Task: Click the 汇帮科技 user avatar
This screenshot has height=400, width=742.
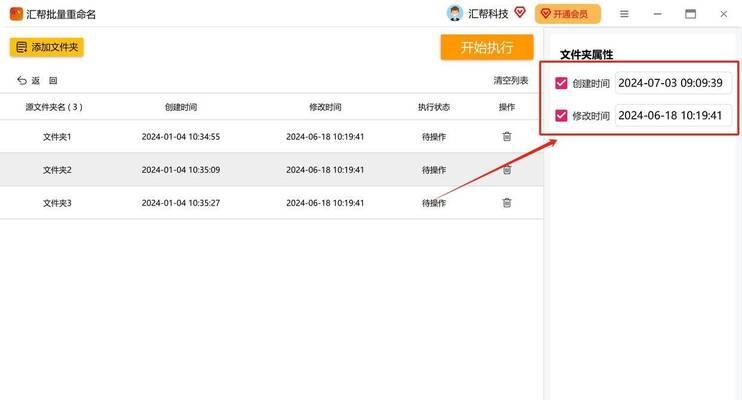Action: [454, 13]
